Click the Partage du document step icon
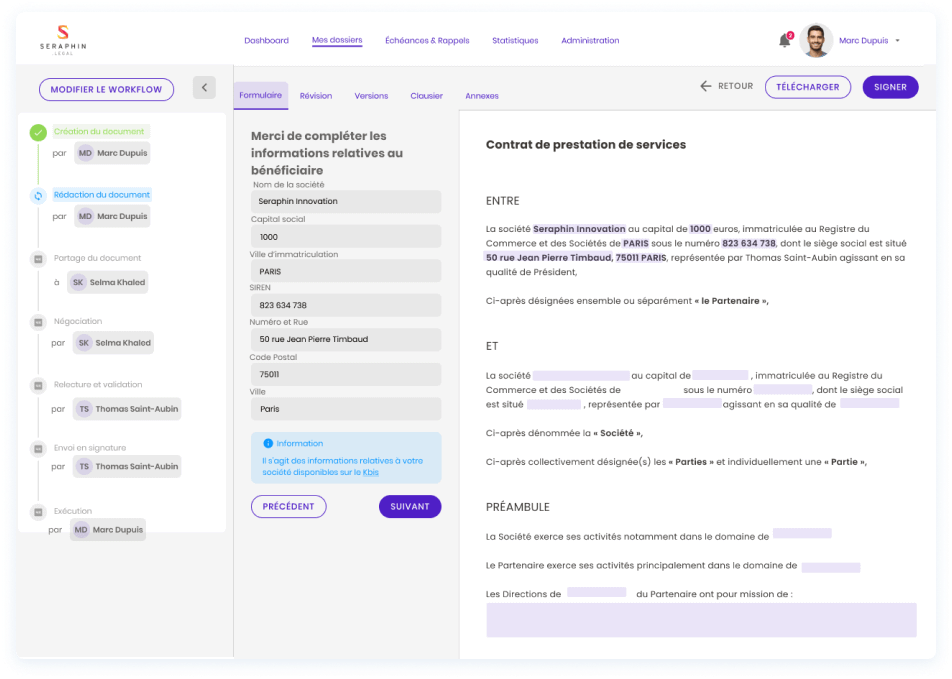The image size is (952, 679). click(x=38, y=259)
